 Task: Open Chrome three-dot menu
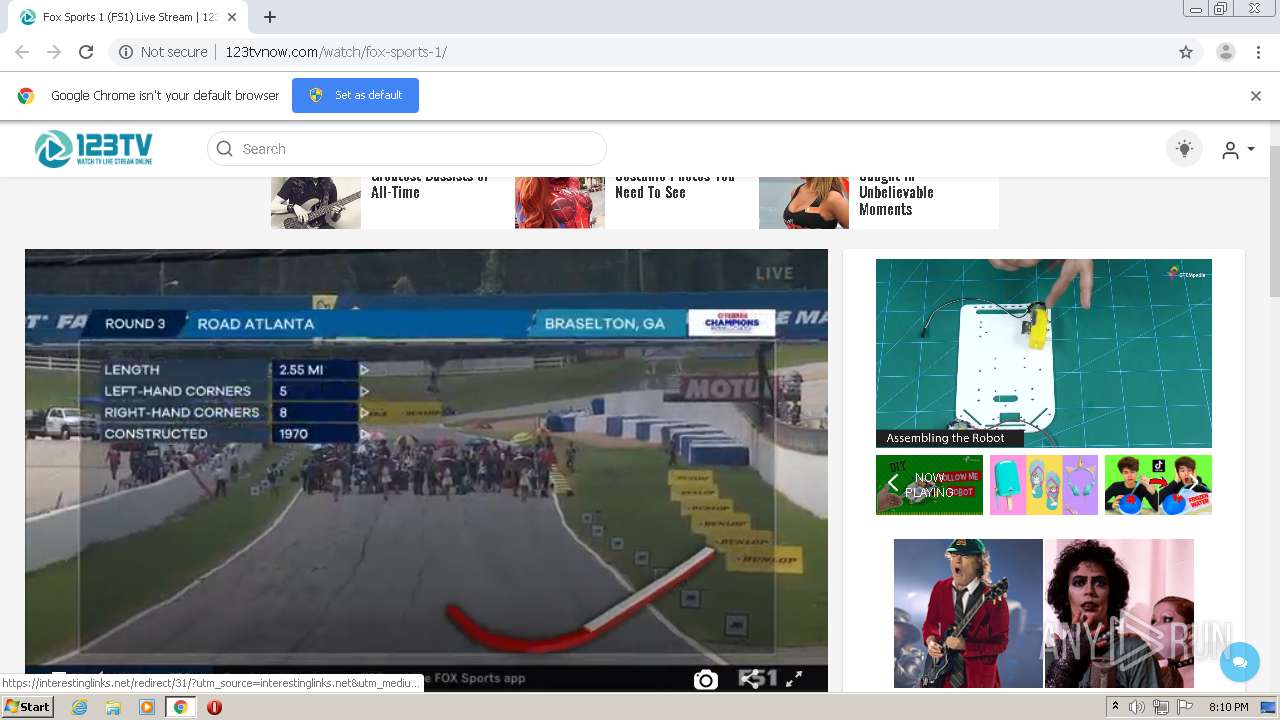pos(1259,52)
